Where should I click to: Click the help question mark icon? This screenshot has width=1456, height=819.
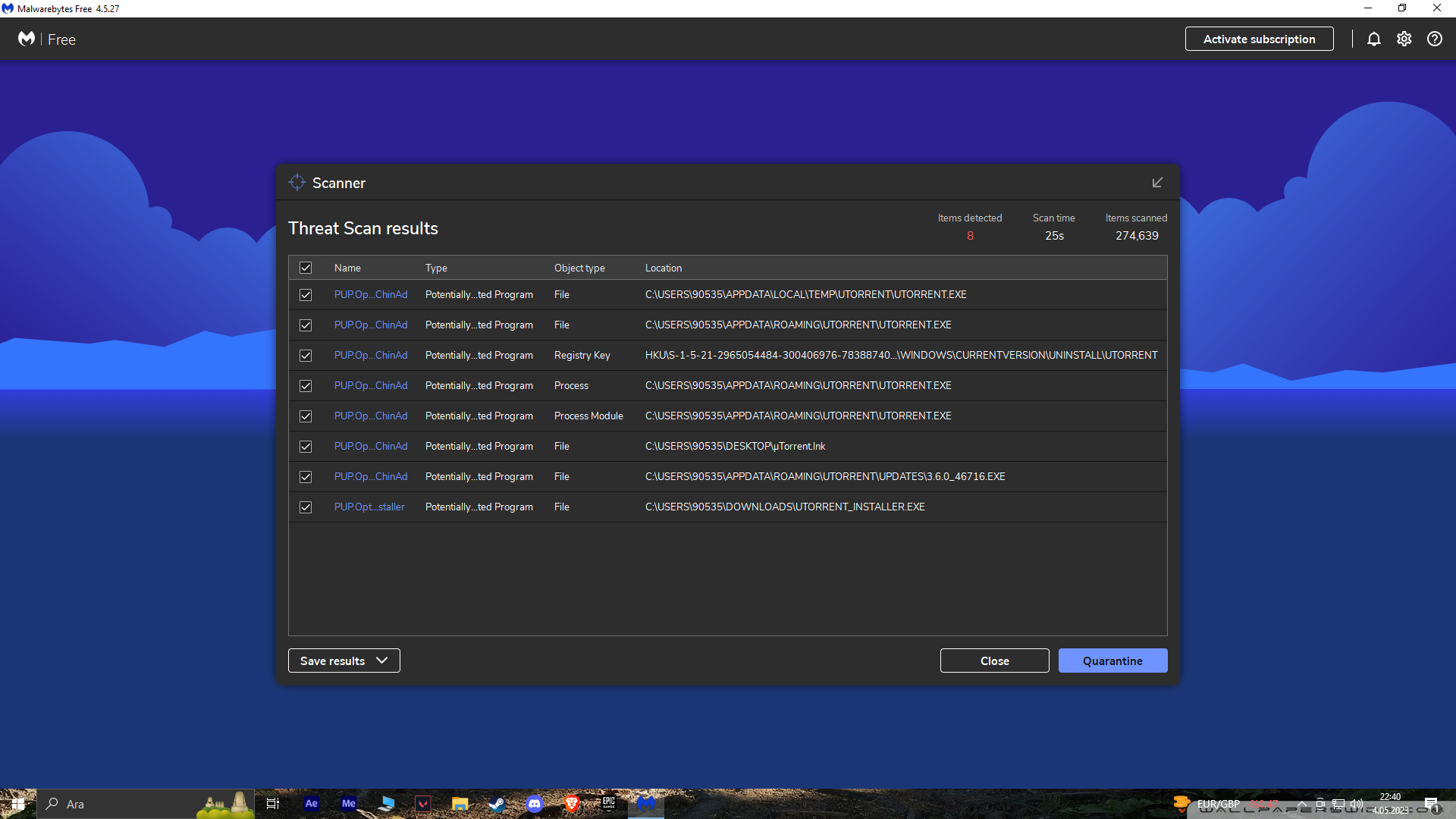click(x=1434, y=39)
